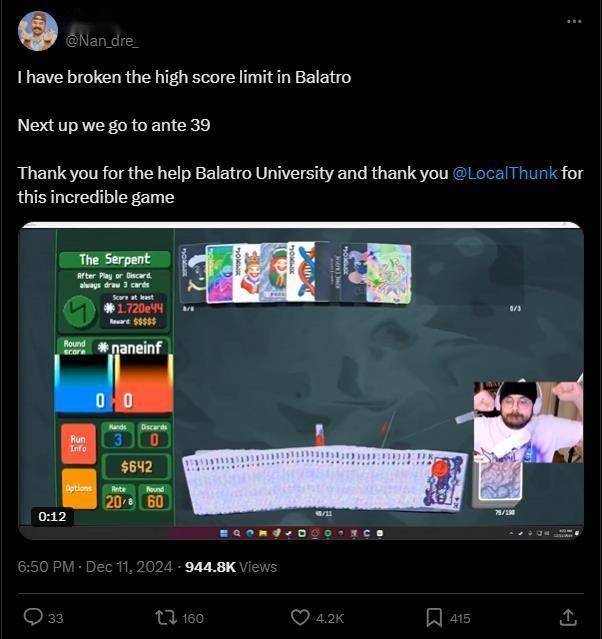This screenshot has height=639, width=602.
Task: Click the search icon in video taskbar
Action: tap(237, 533)
